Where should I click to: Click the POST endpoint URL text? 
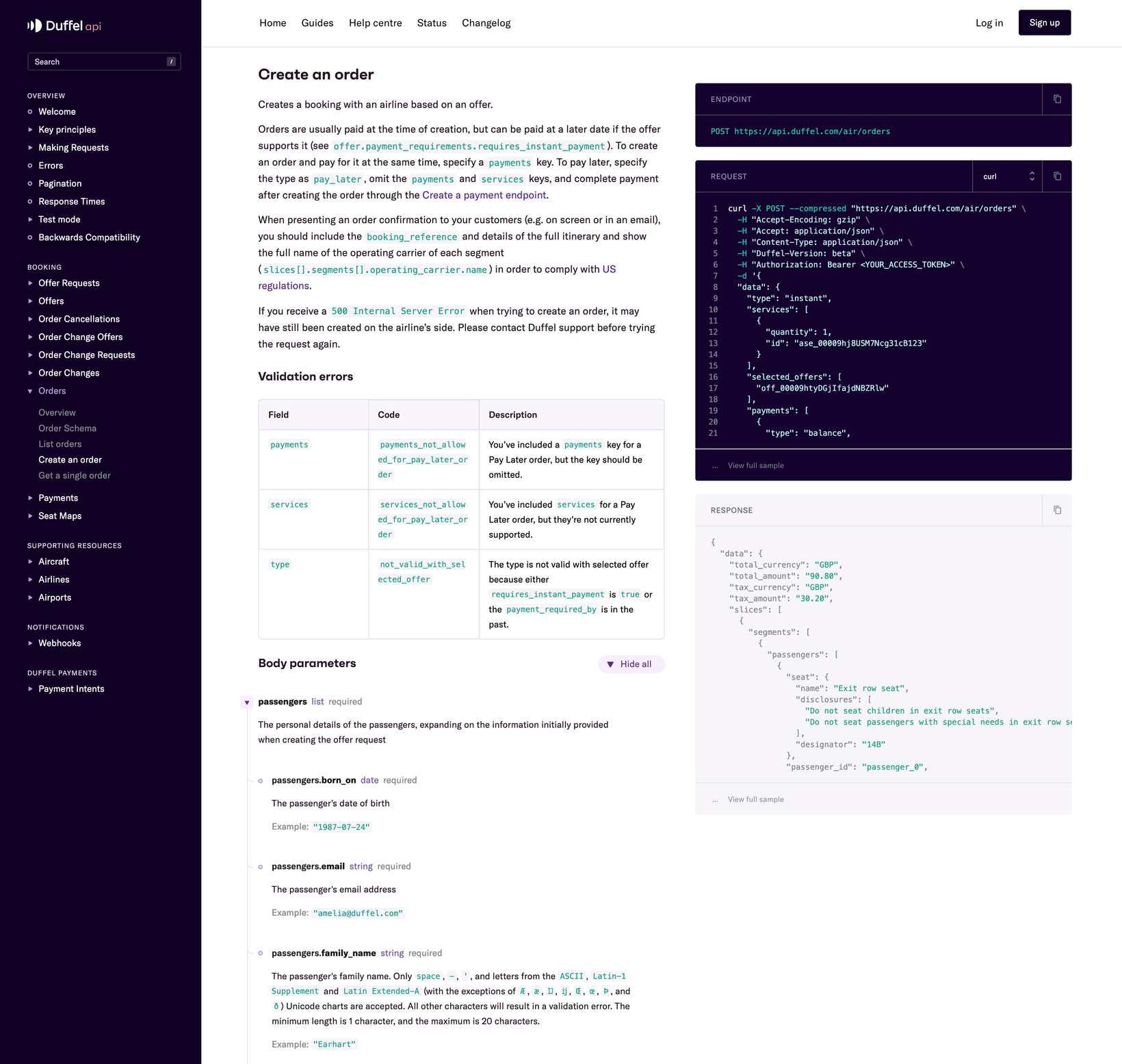click(x=800, y=131)
